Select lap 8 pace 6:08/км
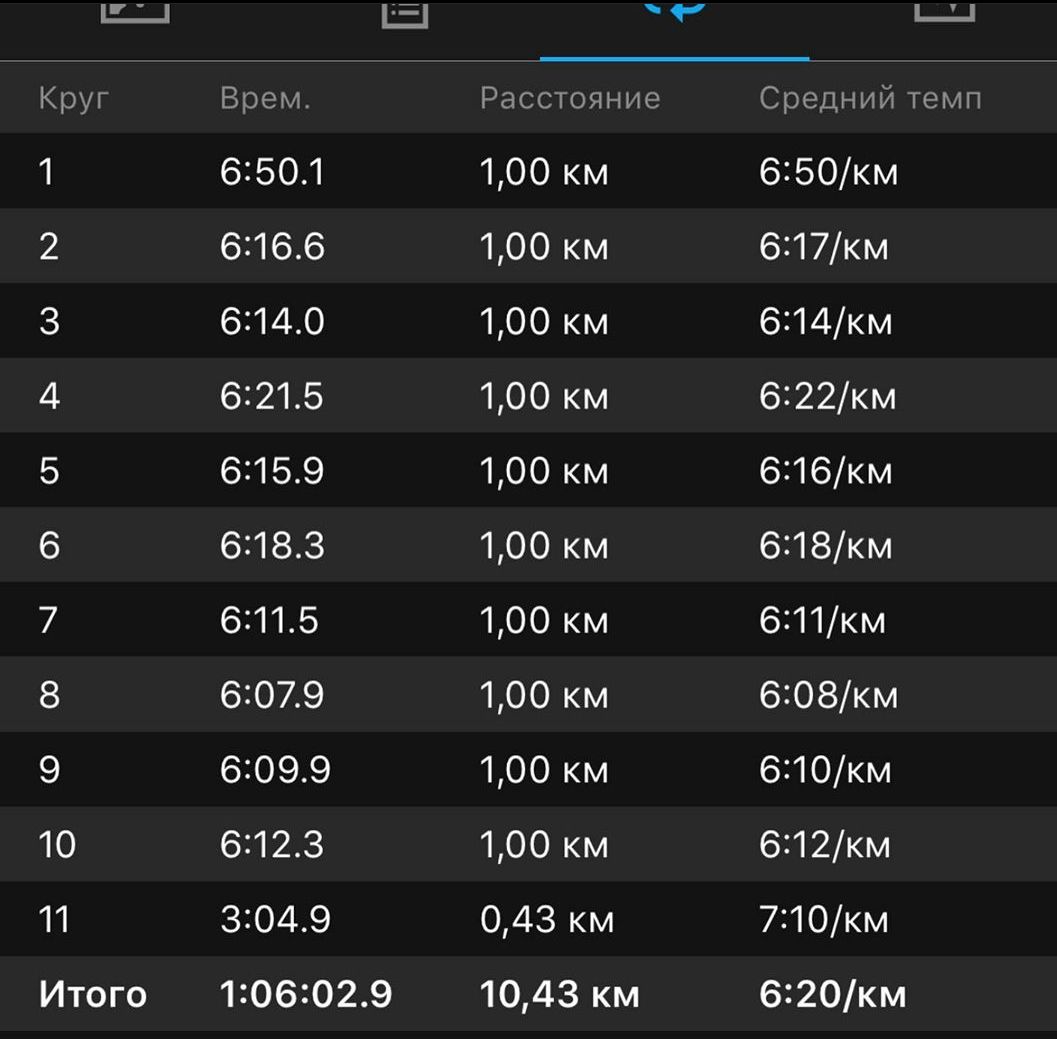This screenshot has width=1057, height=1039. click(828, 694)
